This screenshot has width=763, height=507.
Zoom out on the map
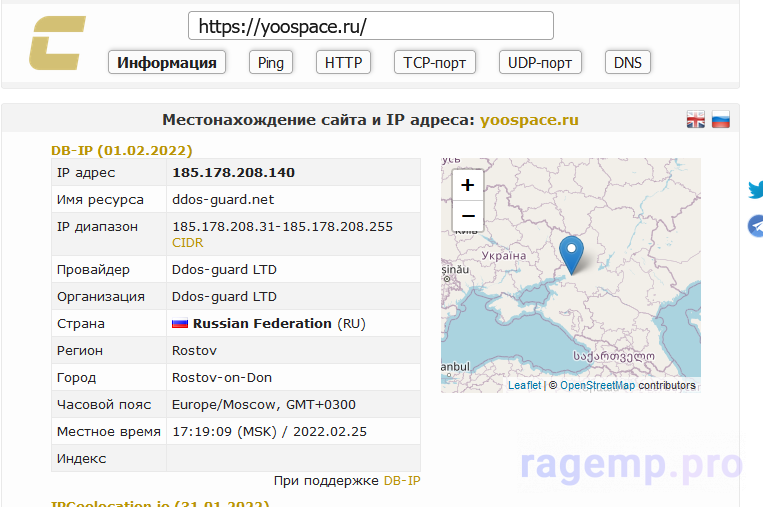[468, 216]
